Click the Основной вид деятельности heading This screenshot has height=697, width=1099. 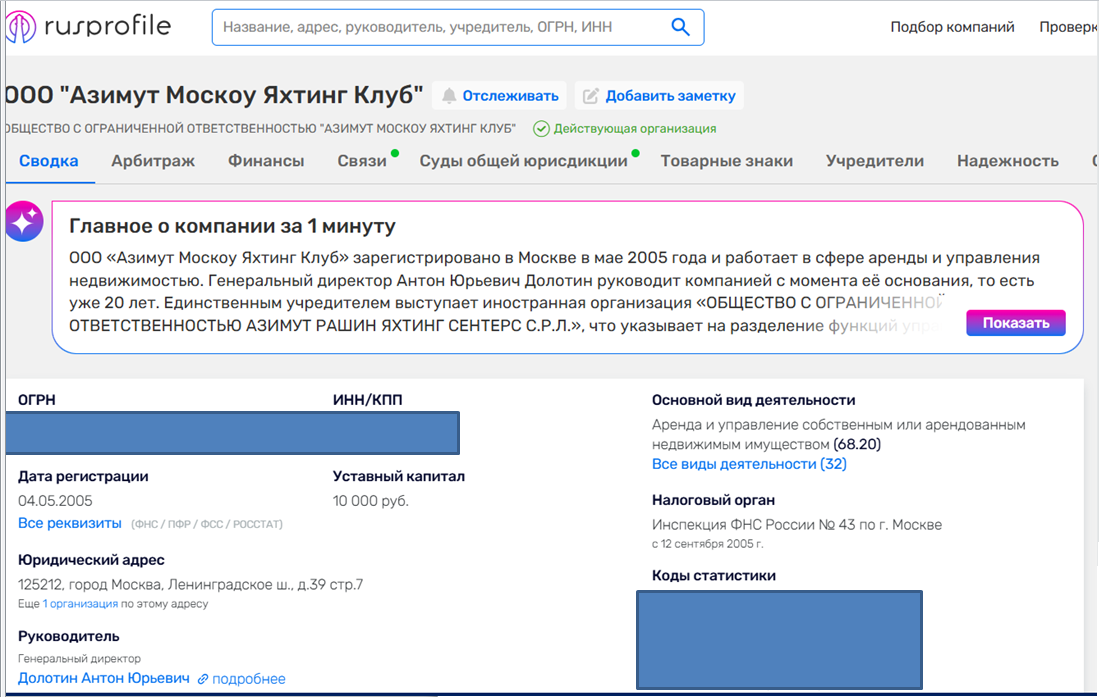(x=753, y=400)
